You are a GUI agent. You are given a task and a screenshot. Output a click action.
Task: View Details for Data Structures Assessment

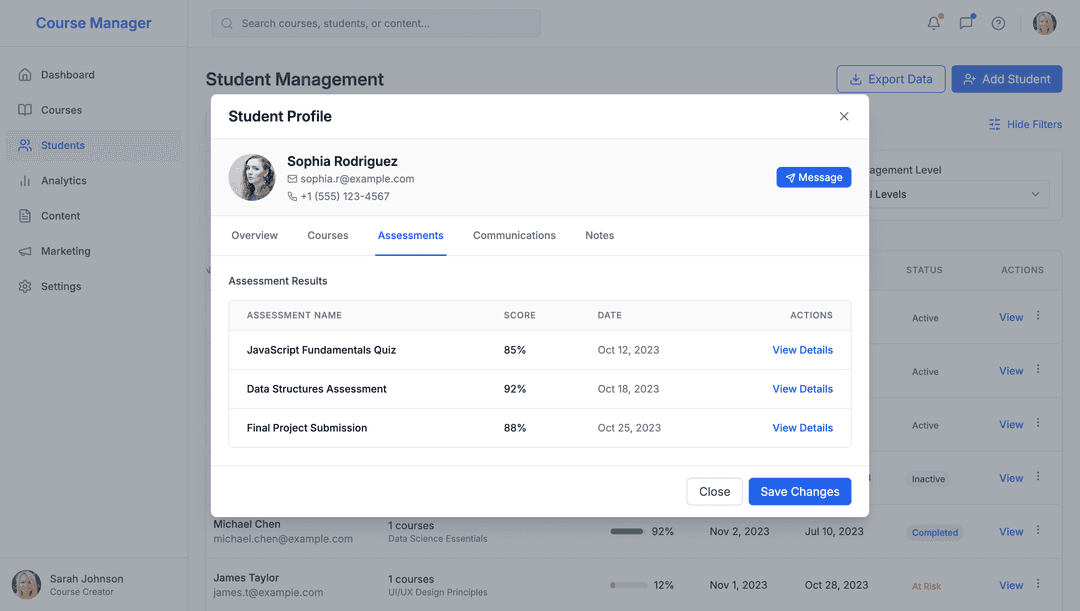pos(802,389)
